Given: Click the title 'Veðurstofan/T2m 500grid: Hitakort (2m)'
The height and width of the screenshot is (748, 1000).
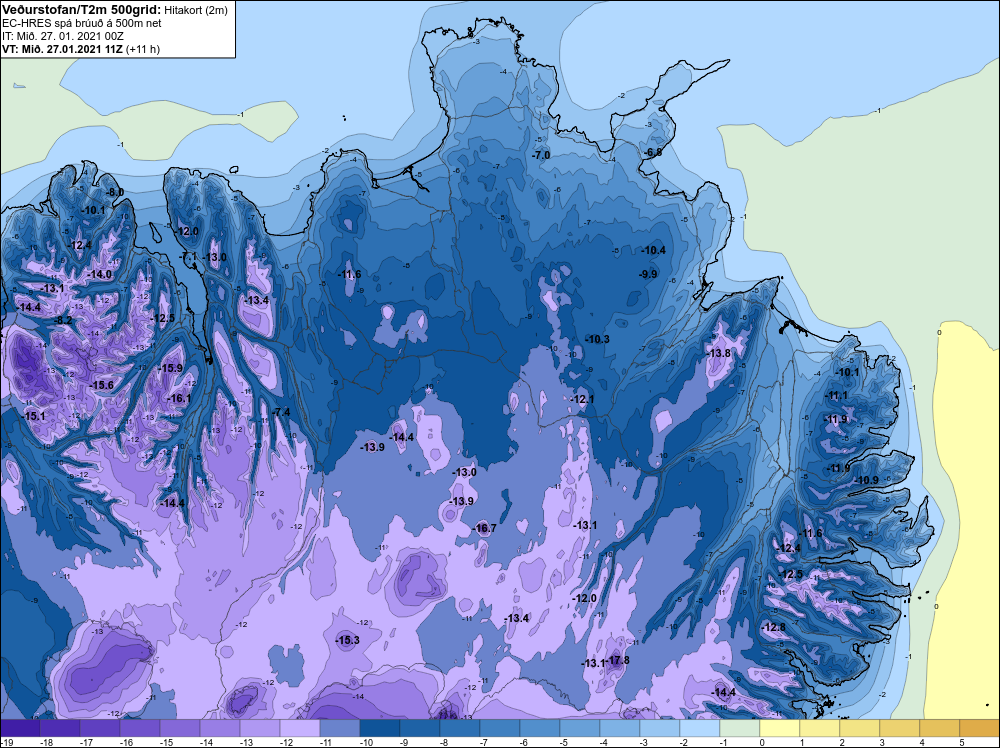Looking at the screenshot, I should pyautogui.click(x=115, y=10).
